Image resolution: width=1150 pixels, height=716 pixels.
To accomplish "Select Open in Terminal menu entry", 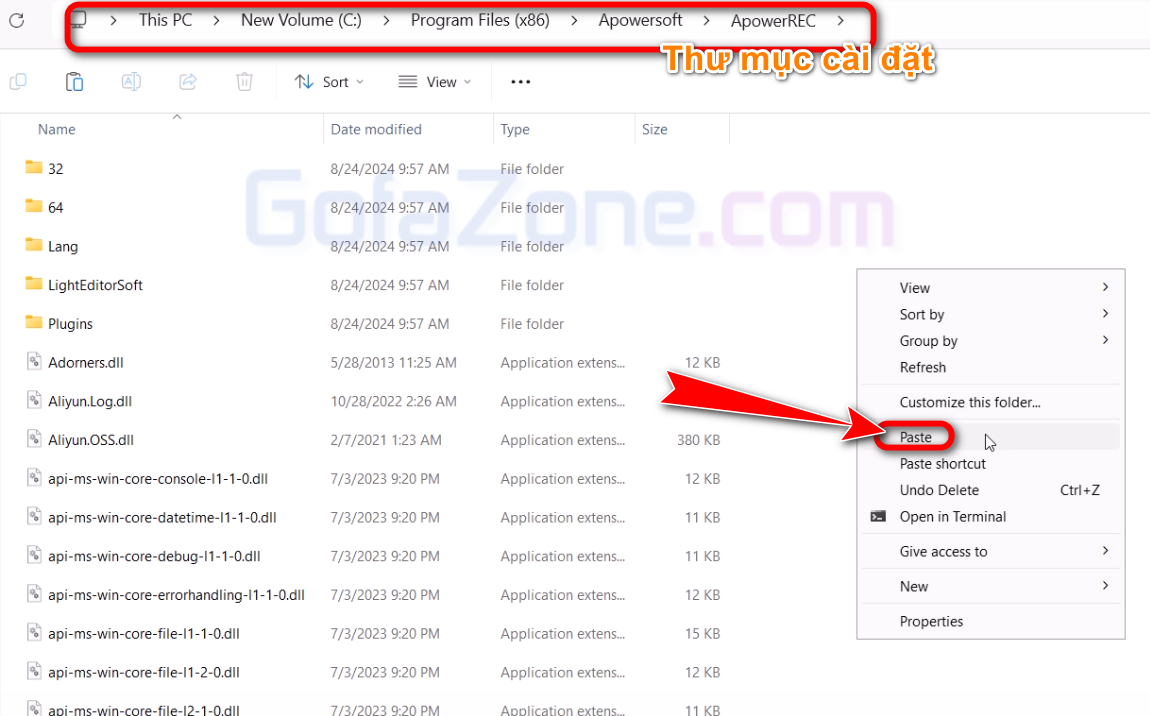I will 952,517.
